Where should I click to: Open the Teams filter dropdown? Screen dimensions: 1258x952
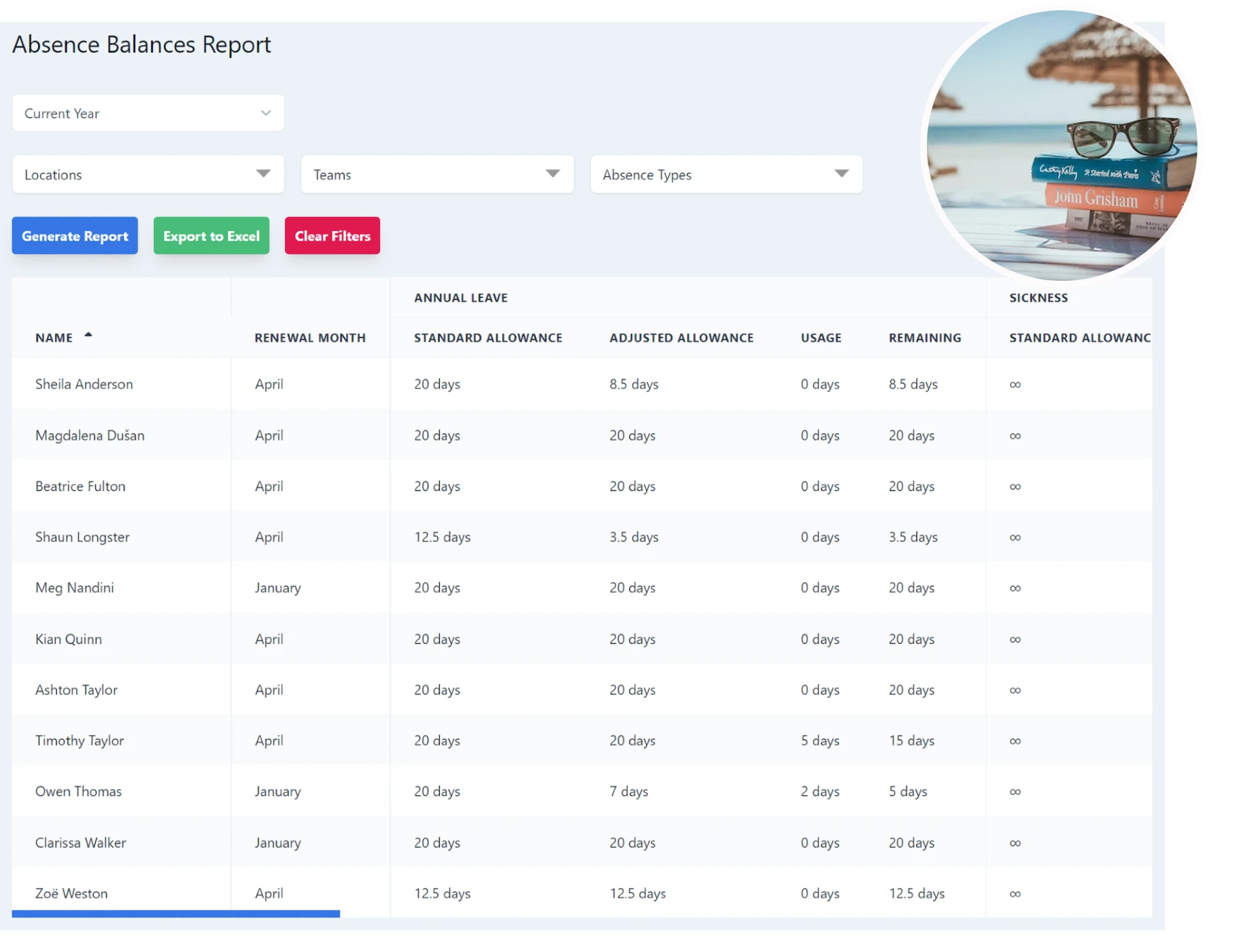tap(437, 174)
